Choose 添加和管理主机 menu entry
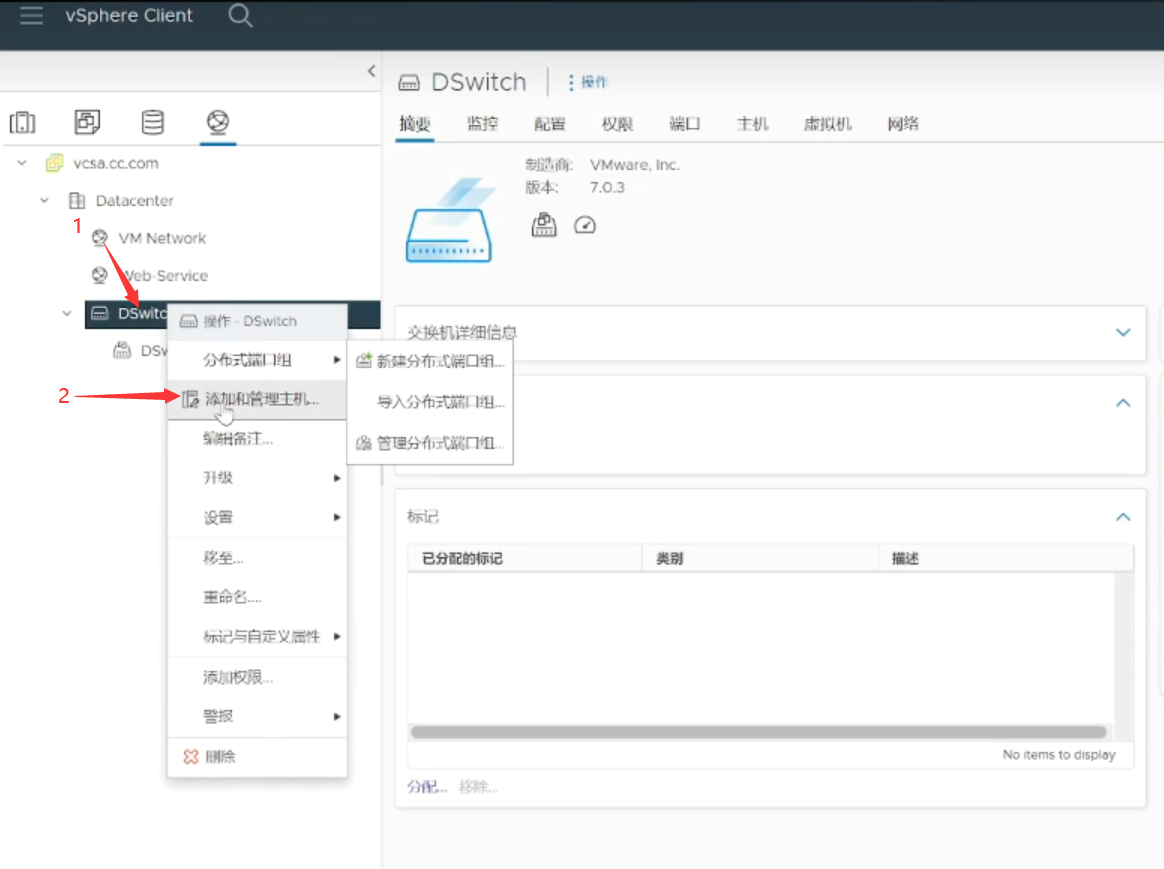 258,399
